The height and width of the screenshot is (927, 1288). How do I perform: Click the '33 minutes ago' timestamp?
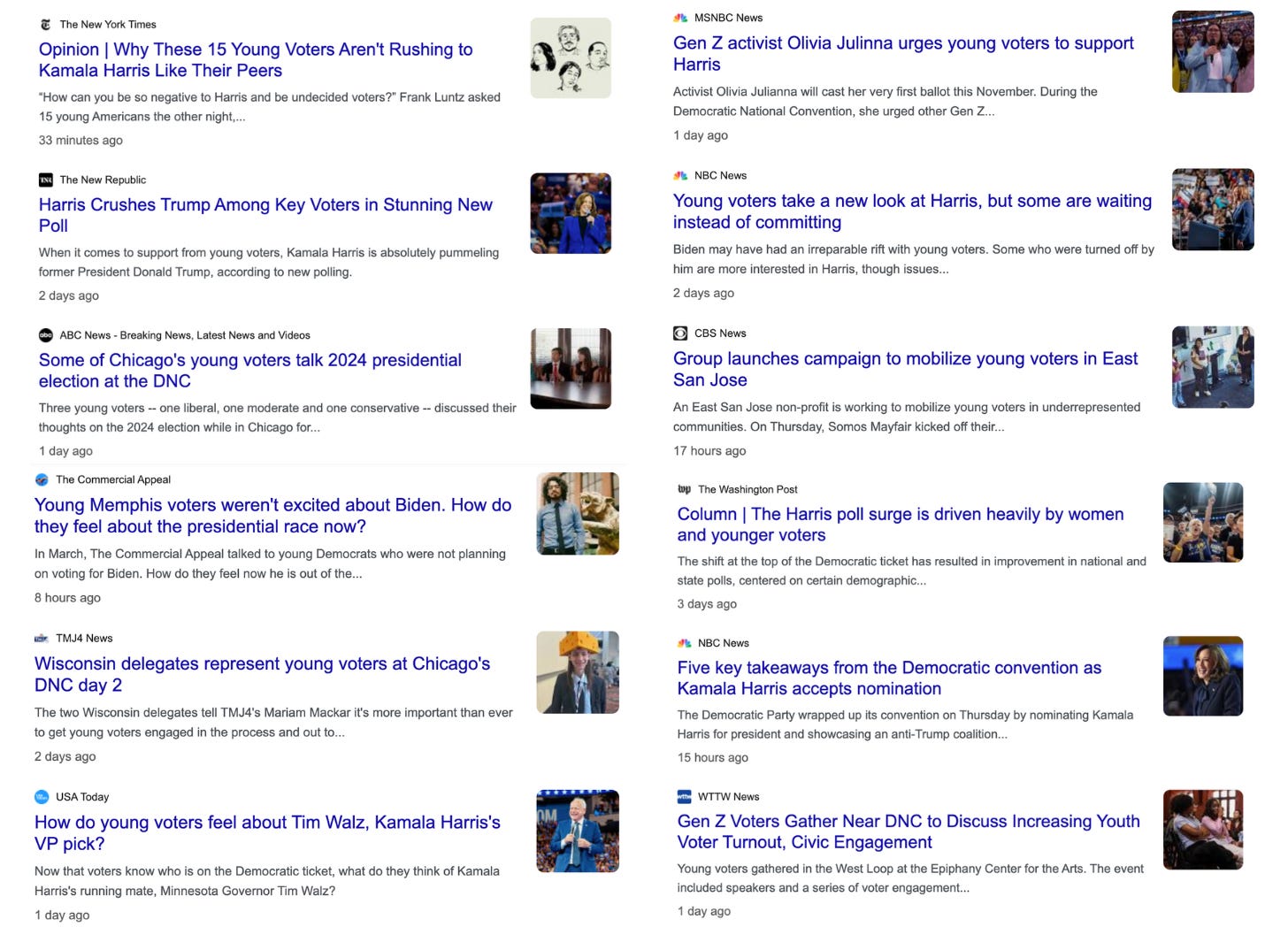tap(80, 140)
